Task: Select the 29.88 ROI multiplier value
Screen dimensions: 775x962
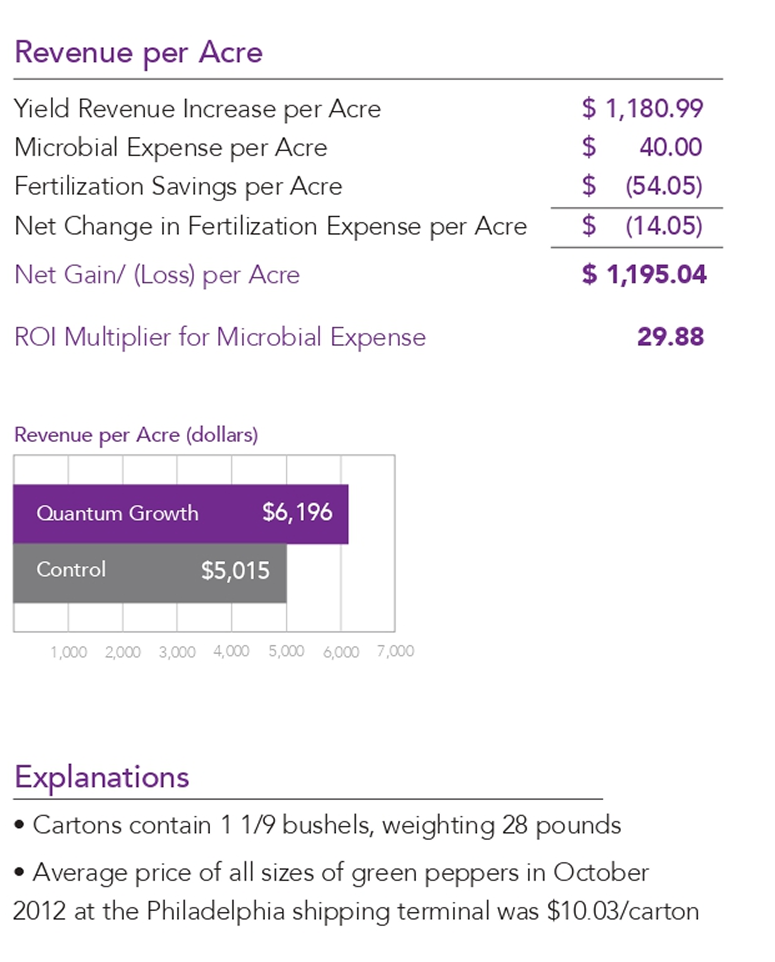Action: pyautogui.click(x=670, y=337)
